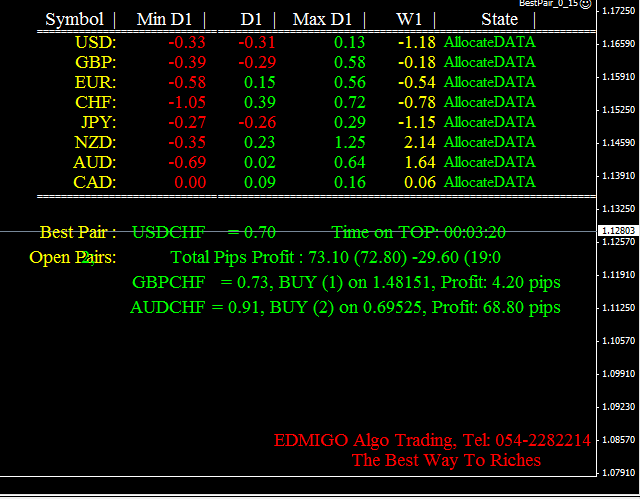This screenshot has height=499, width=640.
Task: Select the State column header
Action: click(500, 19)
